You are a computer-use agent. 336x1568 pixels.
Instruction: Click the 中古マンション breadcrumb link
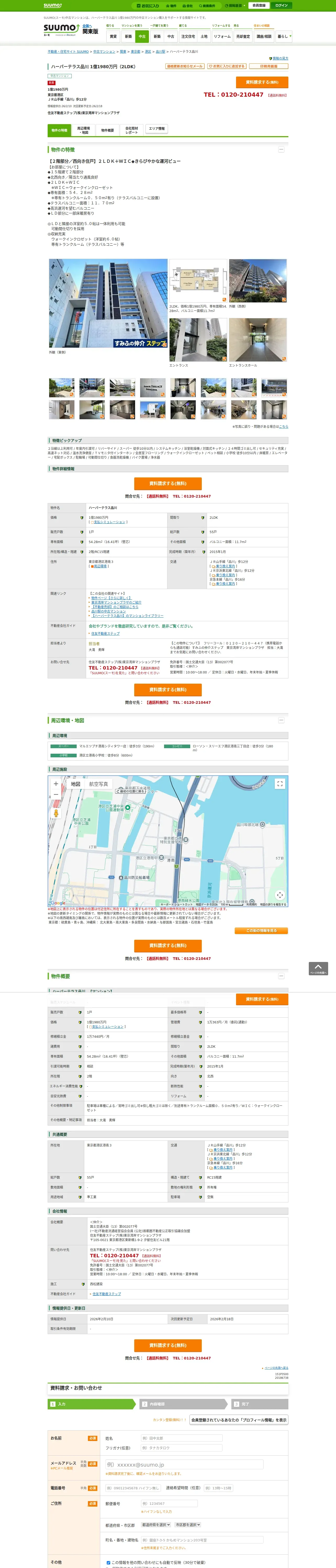[x=104, y=52]
